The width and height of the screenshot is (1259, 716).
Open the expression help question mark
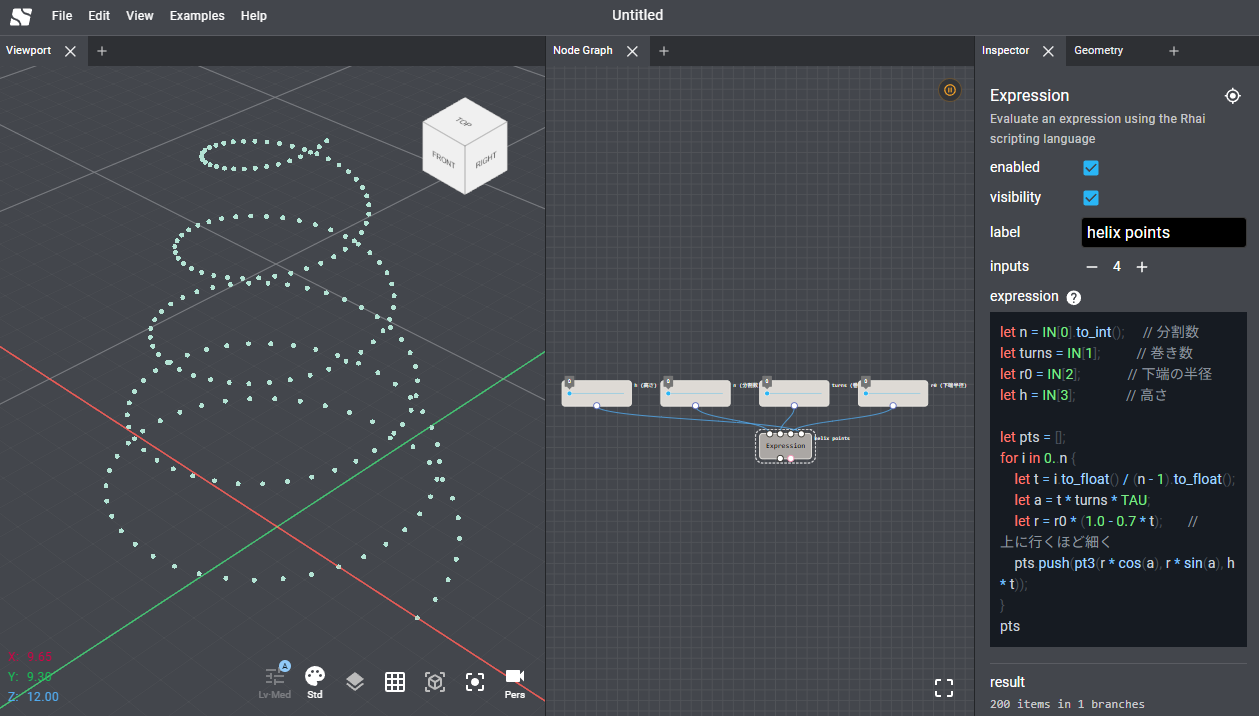(x=1074, y=297)
